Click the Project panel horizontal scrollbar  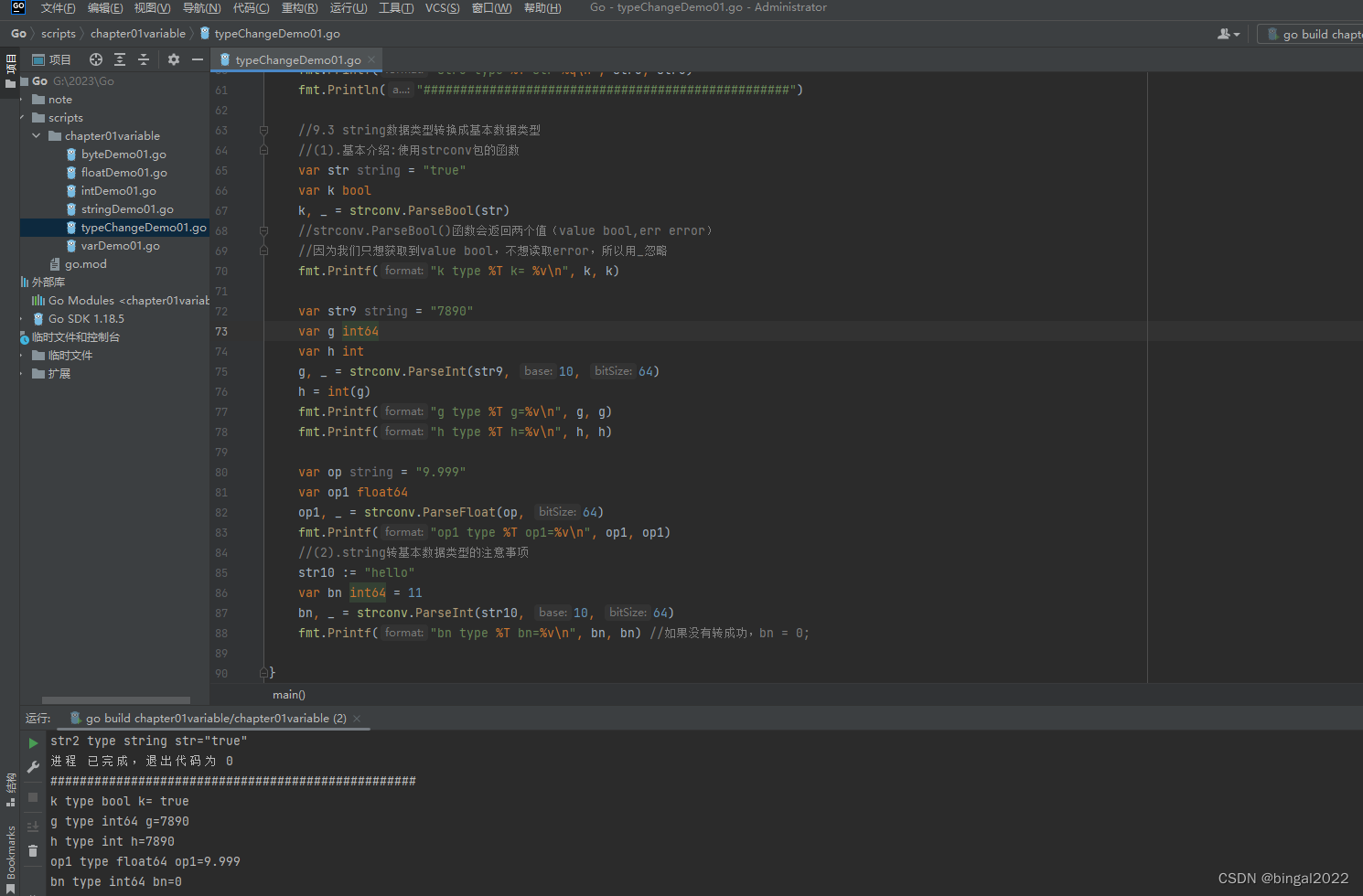point(115,700)
